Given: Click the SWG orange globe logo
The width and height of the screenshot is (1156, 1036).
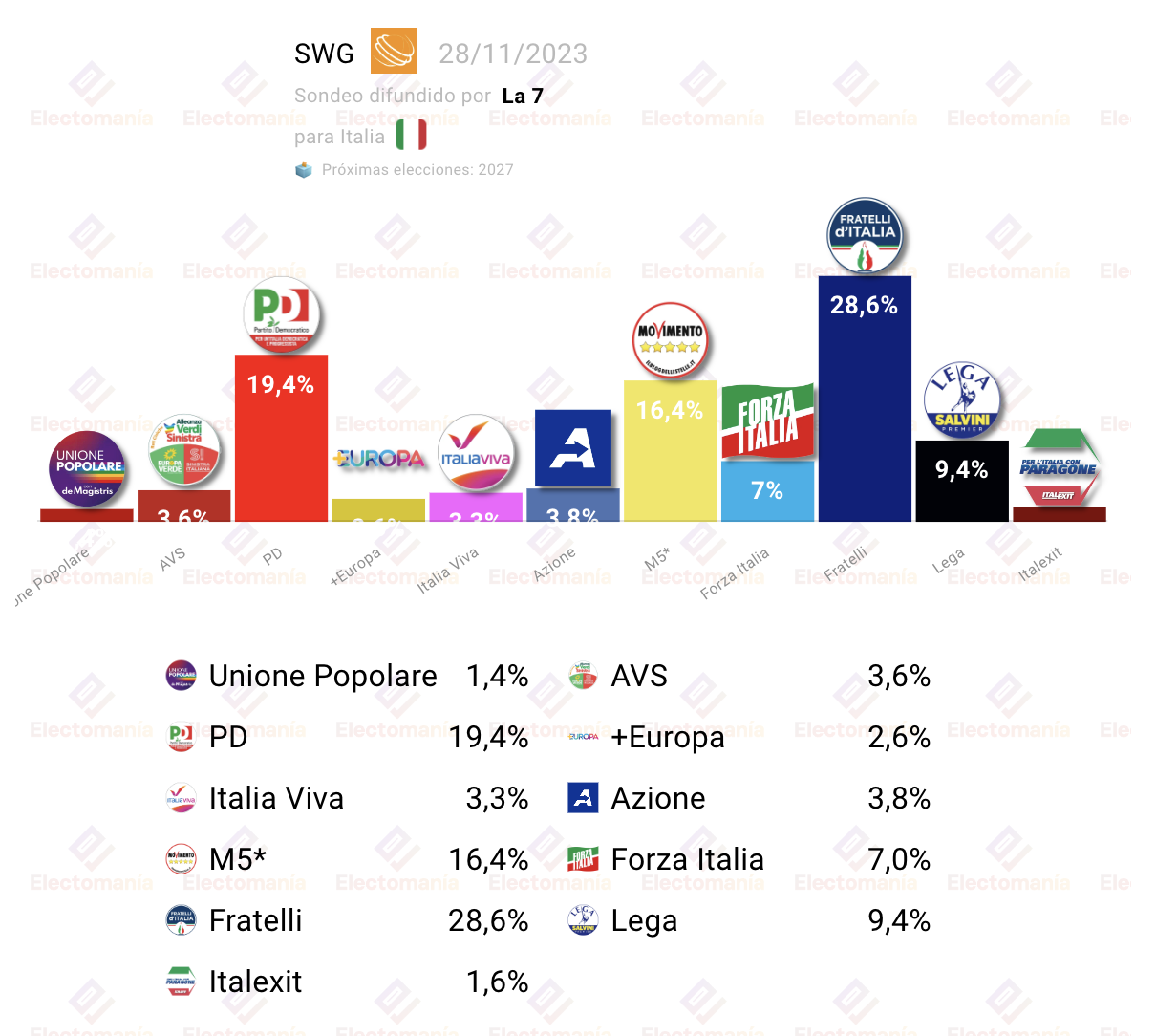Looking at the screenshot, I should point(394,51).
